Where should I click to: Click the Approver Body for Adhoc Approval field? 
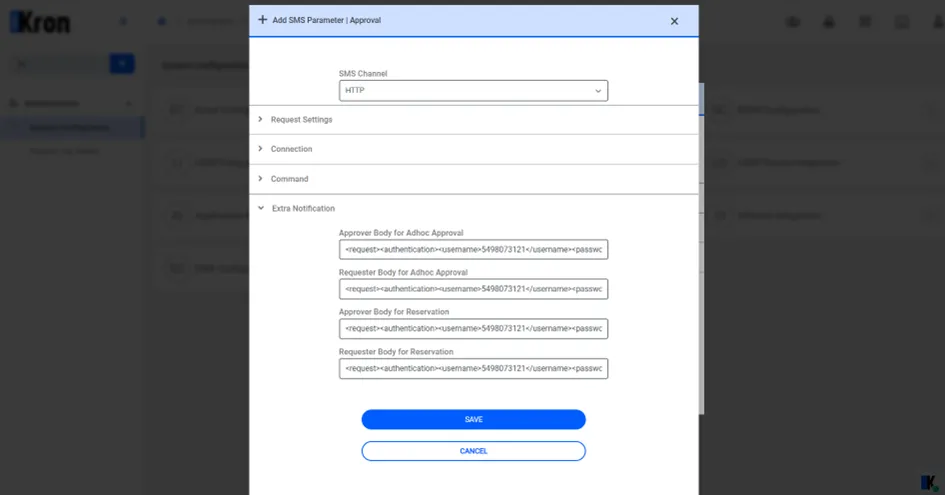pos(473,250)
